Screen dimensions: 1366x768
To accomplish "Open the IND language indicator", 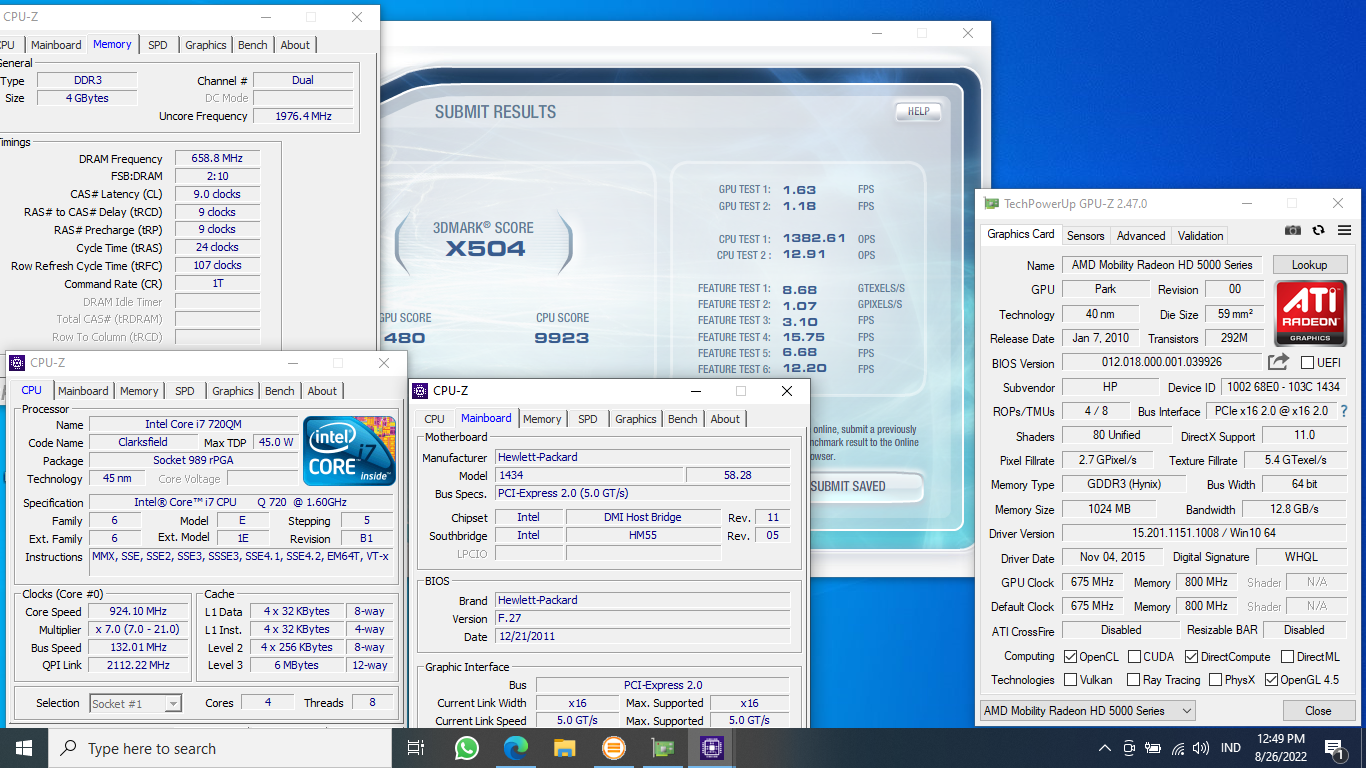I will pyautogui.click(x=1231, y=748).
